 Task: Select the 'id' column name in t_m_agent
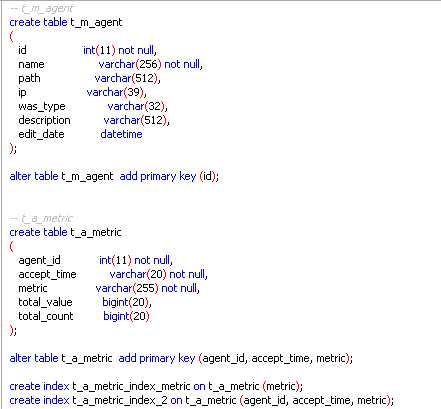coord(22,50)
